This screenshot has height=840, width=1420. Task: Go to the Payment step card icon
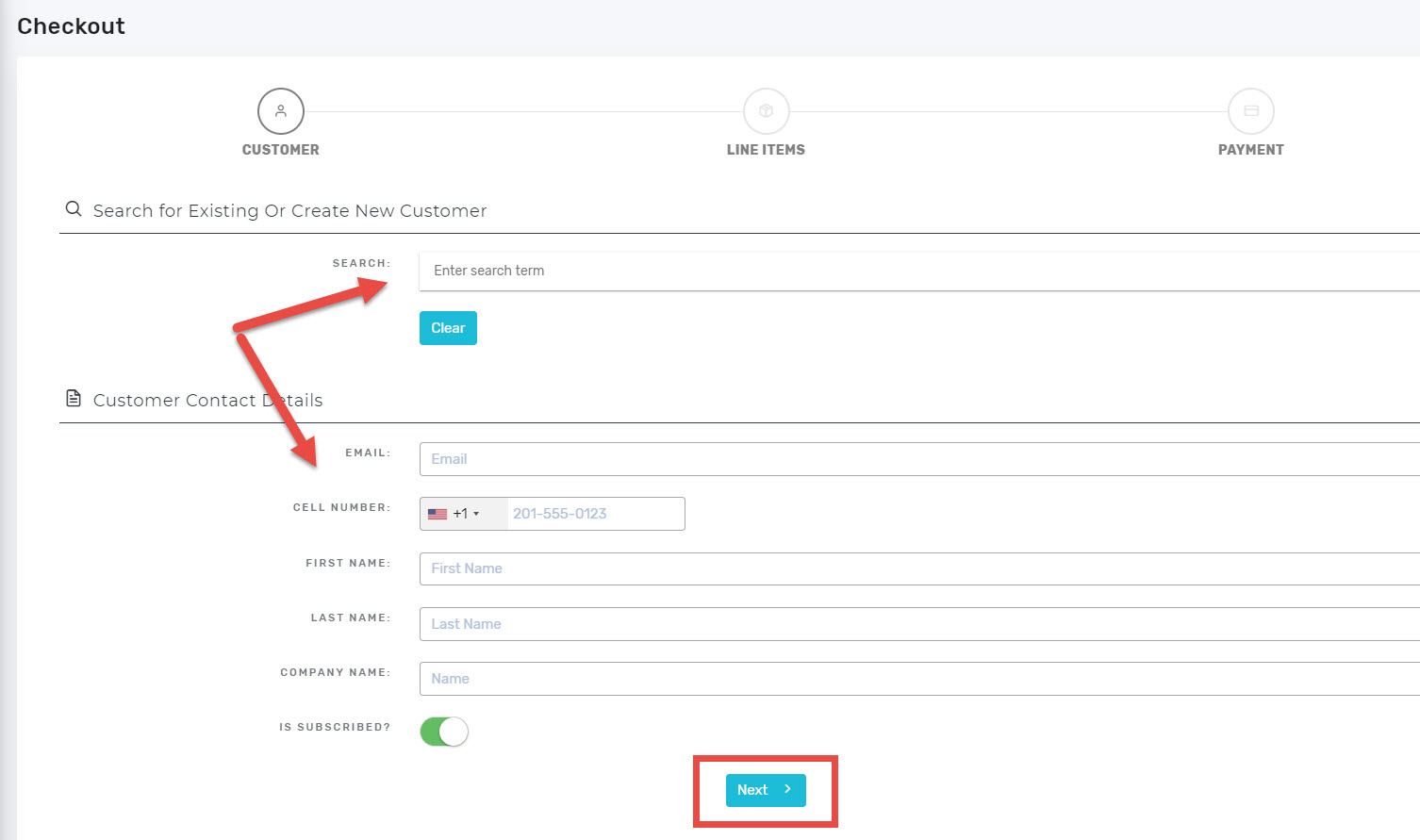tap(1251, 111)
